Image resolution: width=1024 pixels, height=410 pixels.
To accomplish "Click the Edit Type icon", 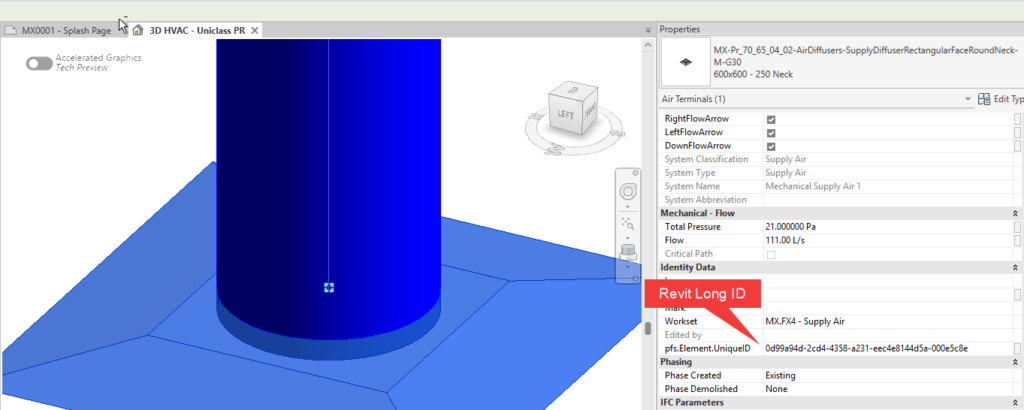I will coord(984,99).
